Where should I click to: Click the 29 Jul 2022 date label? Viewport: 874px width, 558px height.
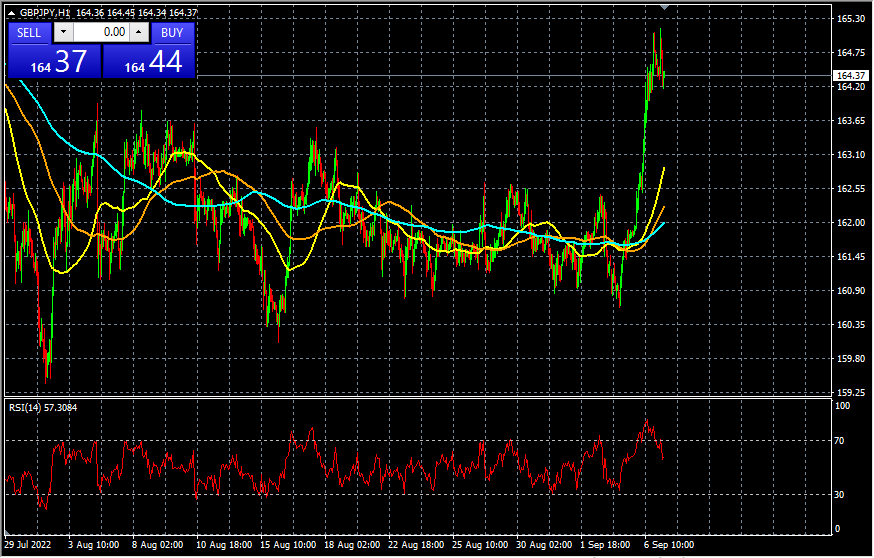tap(28, 545)
